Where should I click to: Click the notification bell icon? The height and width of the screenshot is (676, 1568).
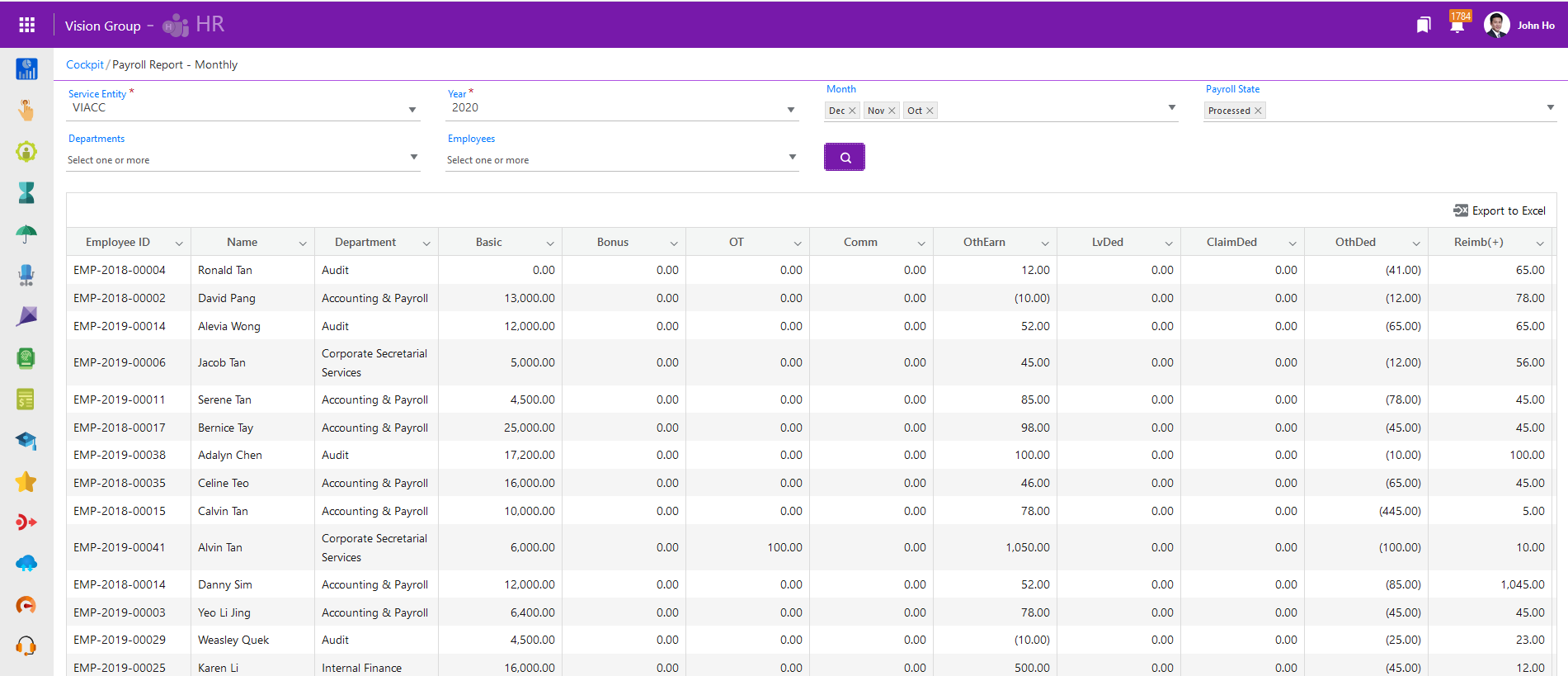pyautogui.click(x=1457, y=26)
